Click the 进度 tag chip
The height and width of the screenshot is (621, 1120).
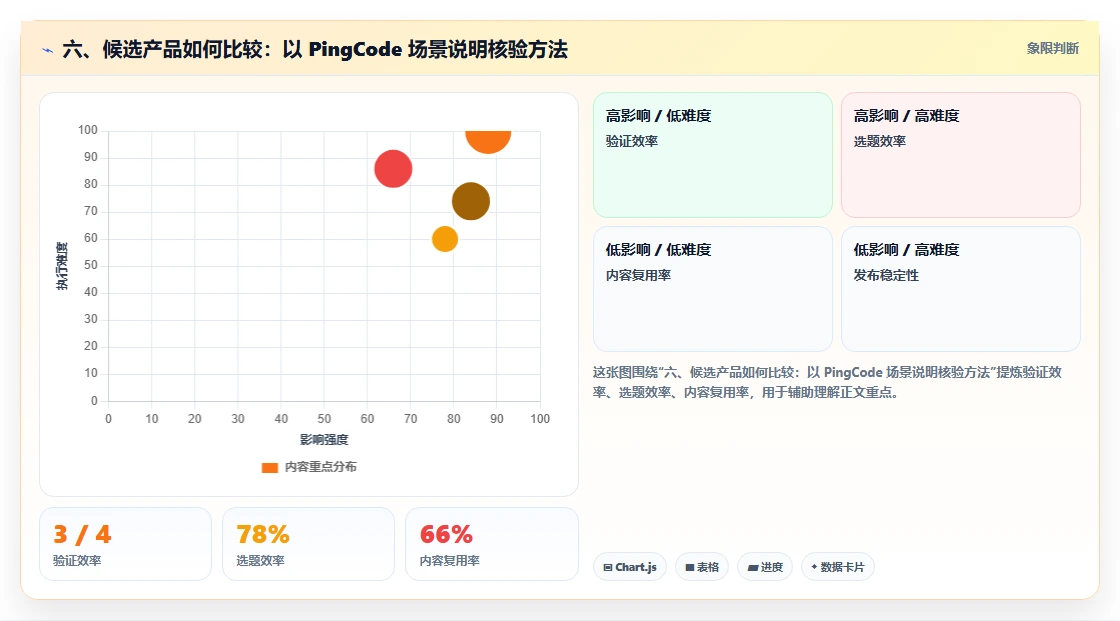coord(764,567)
